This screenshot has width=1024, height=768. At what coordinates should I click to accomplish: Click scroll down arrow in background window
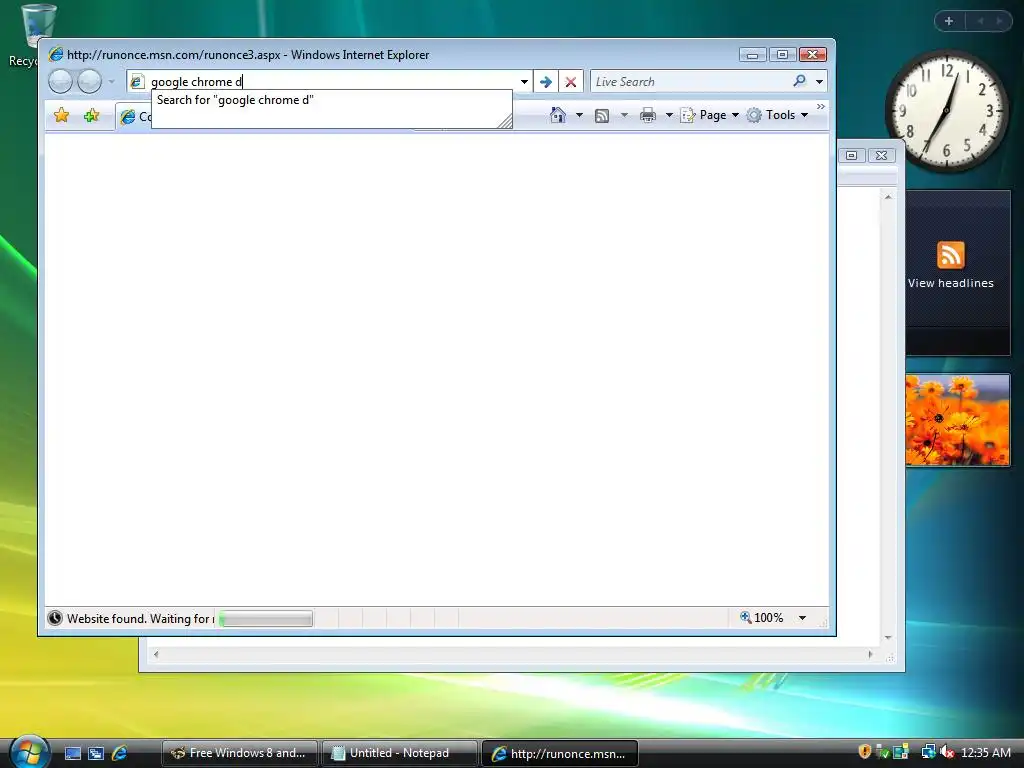coord(888,637)
